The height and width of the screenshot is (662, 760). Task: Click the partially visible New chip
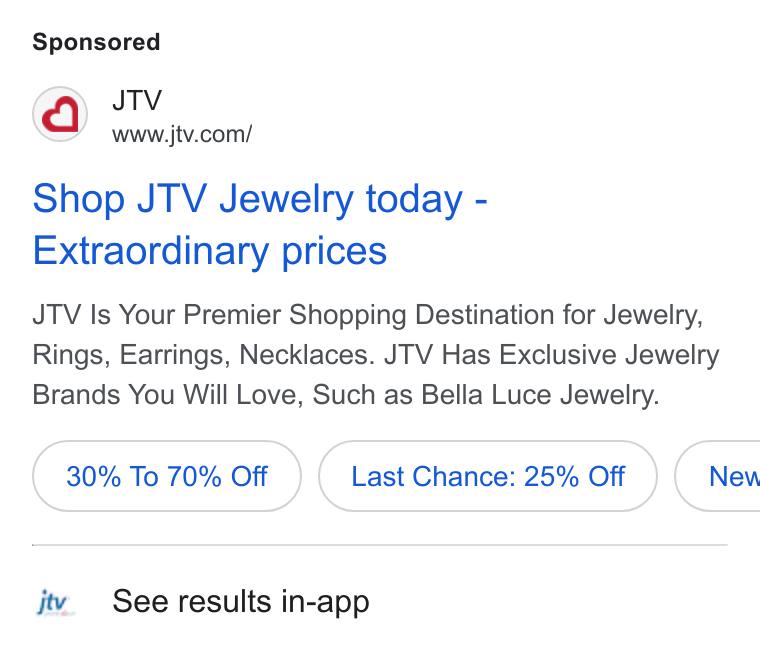[718, 476]
